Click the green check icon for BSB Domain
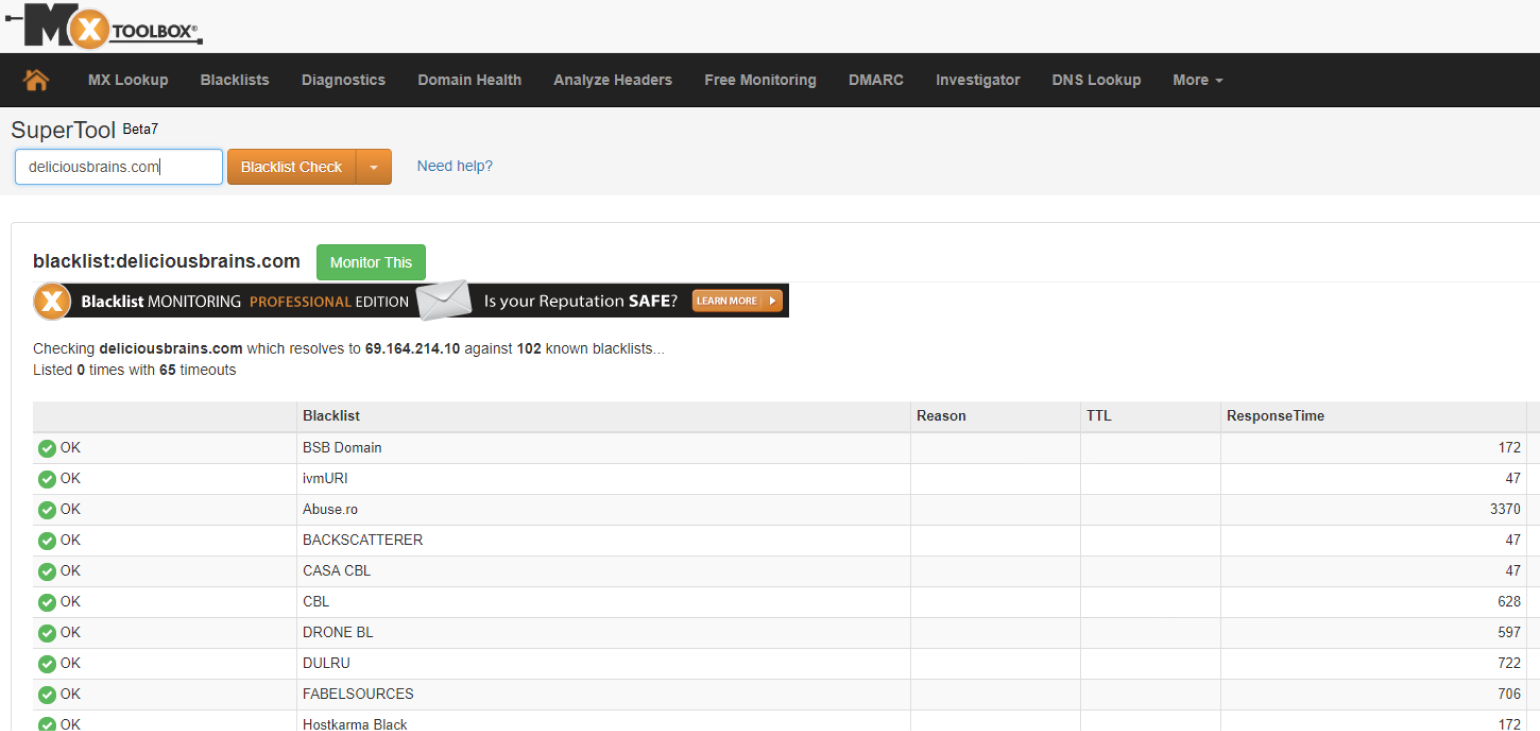Screen dimensions: 1540x731 pyautogui.click(x=47, y=448)
